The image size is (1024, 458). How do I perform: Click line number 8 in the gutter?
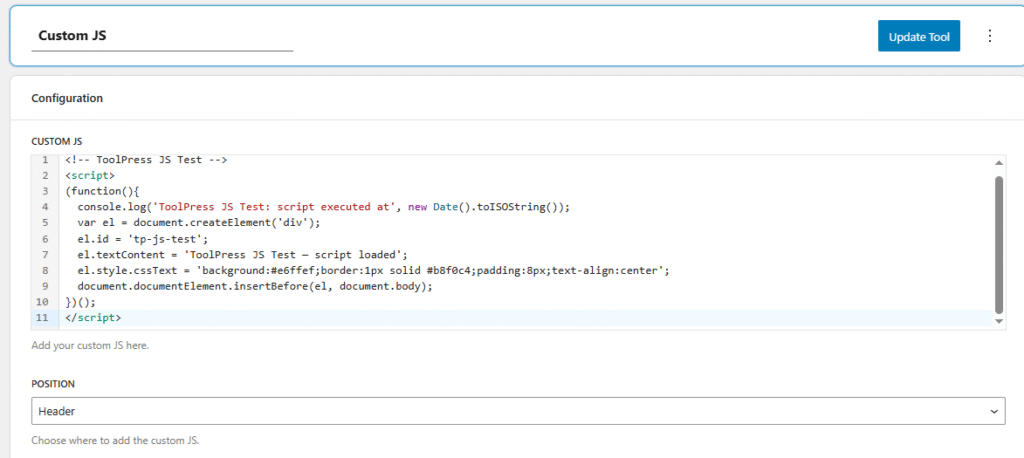pos(45,270)
